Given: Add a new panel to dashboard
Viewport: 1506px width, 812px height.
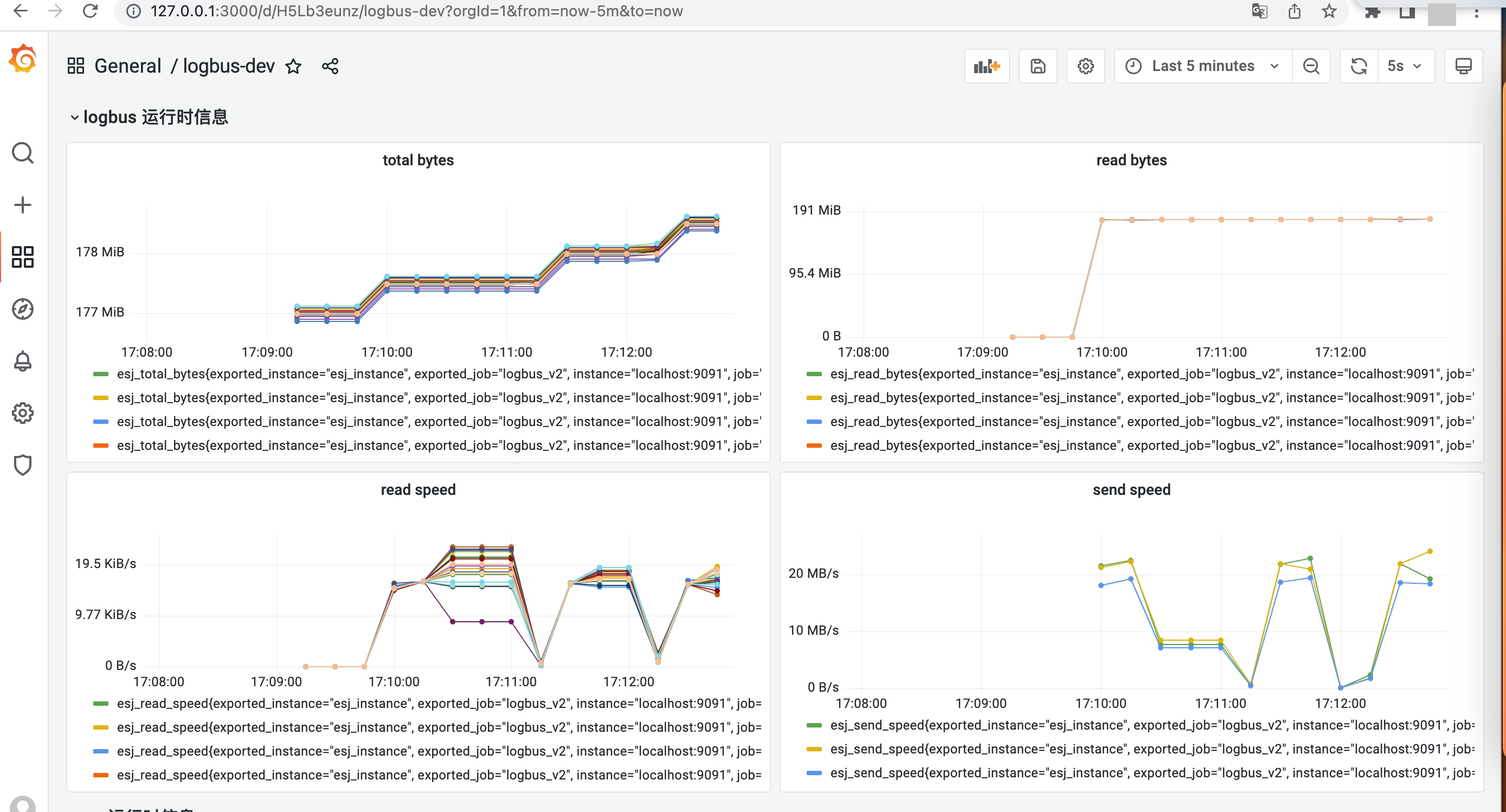Looking at the screenshot, I should 987,66.
